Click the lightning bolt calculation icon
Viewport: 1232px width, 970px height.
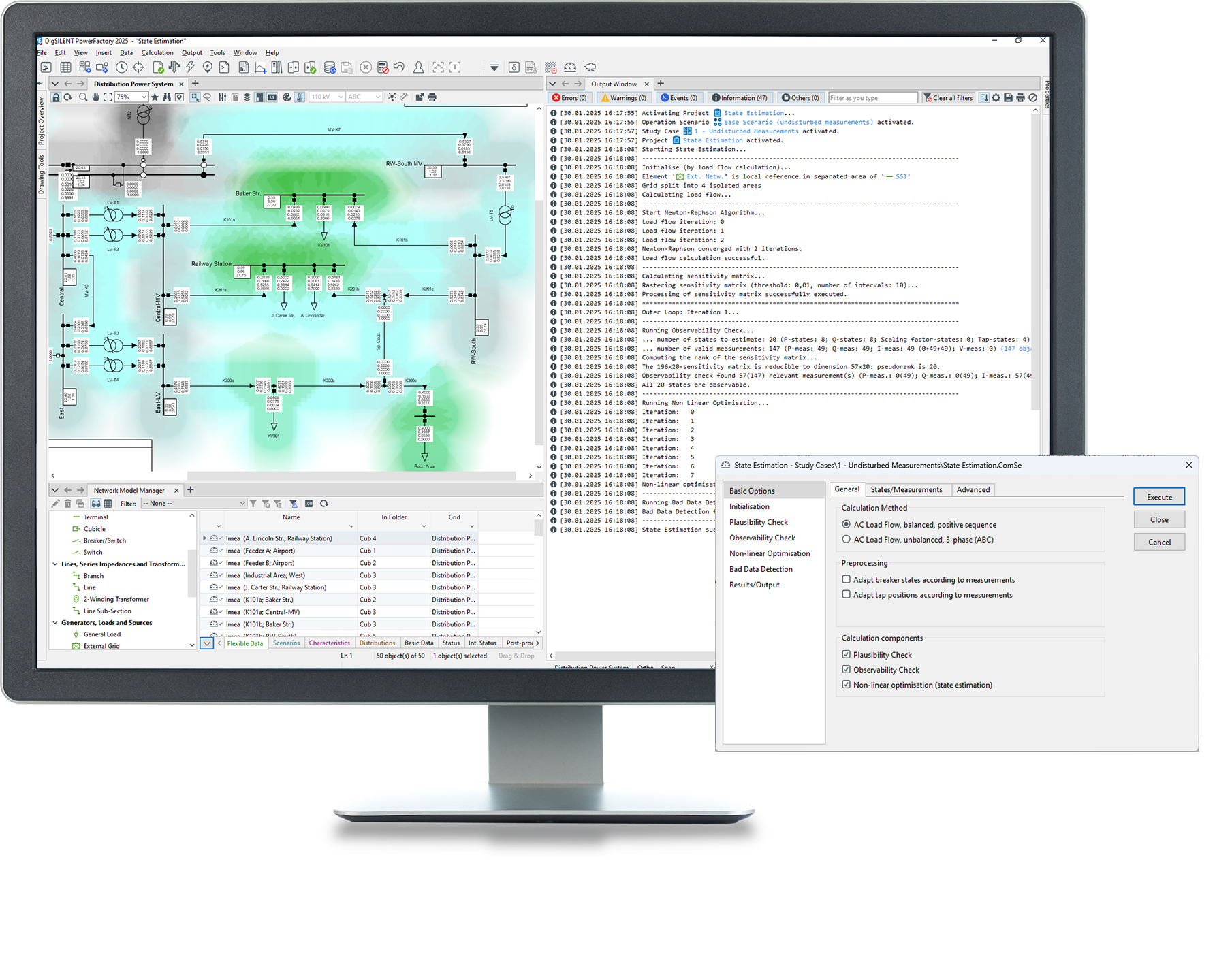tap(191, 67)
